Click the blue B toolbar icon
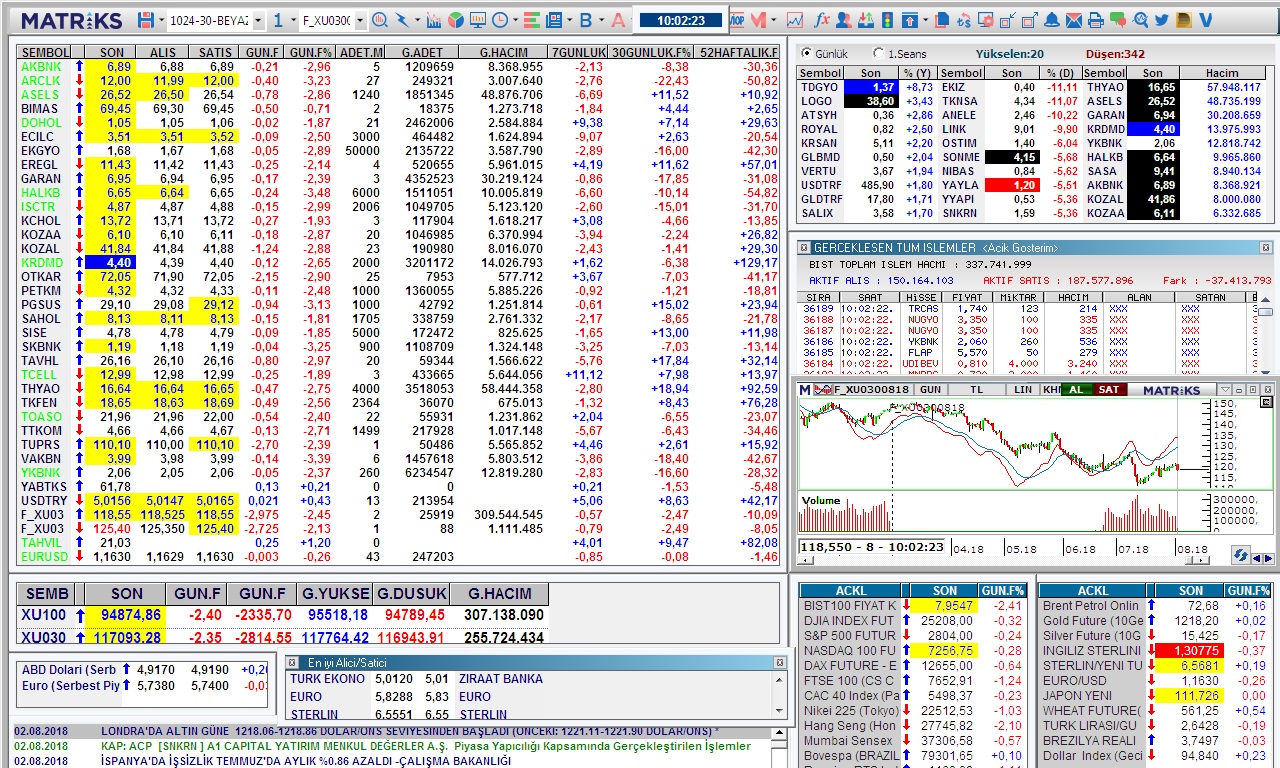The image size is (1280, 768). [x=585, y=20]
